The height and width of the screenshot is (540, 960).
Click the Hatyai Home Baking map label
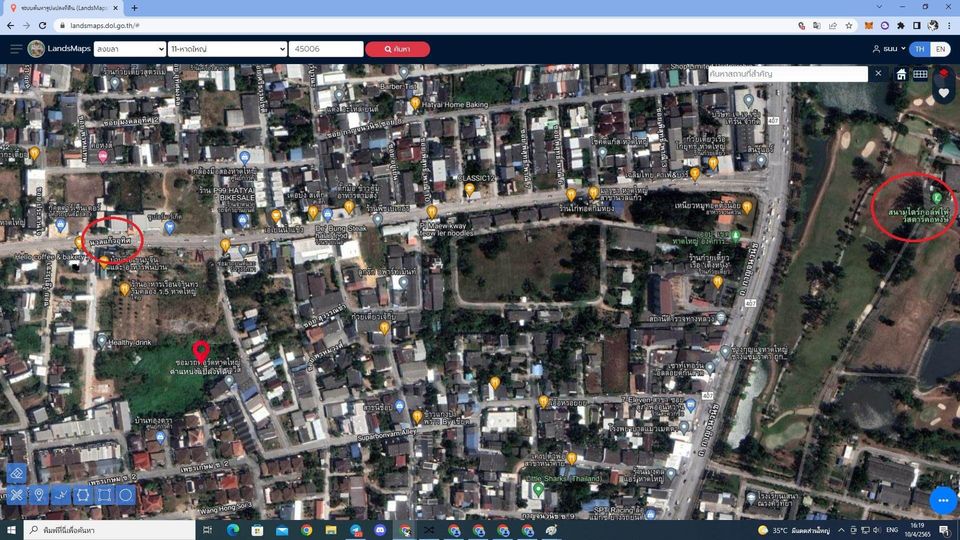[455, 105]
